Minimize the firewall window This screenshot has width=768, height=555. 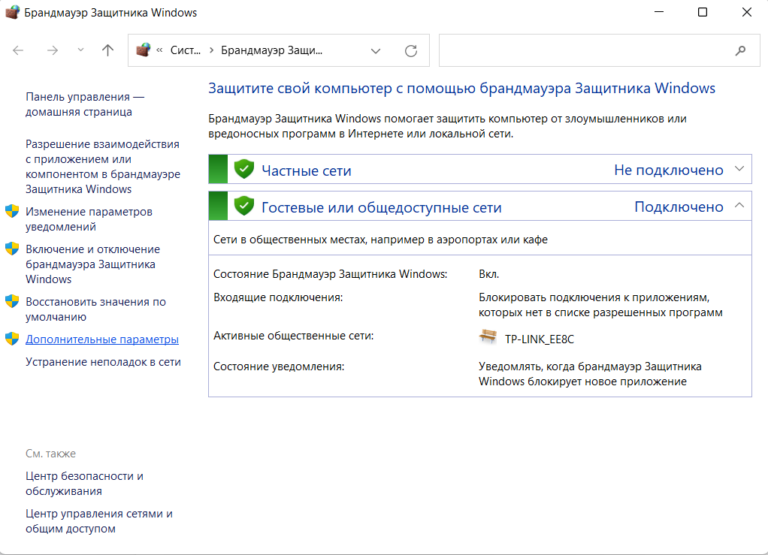tap(659, 12)
